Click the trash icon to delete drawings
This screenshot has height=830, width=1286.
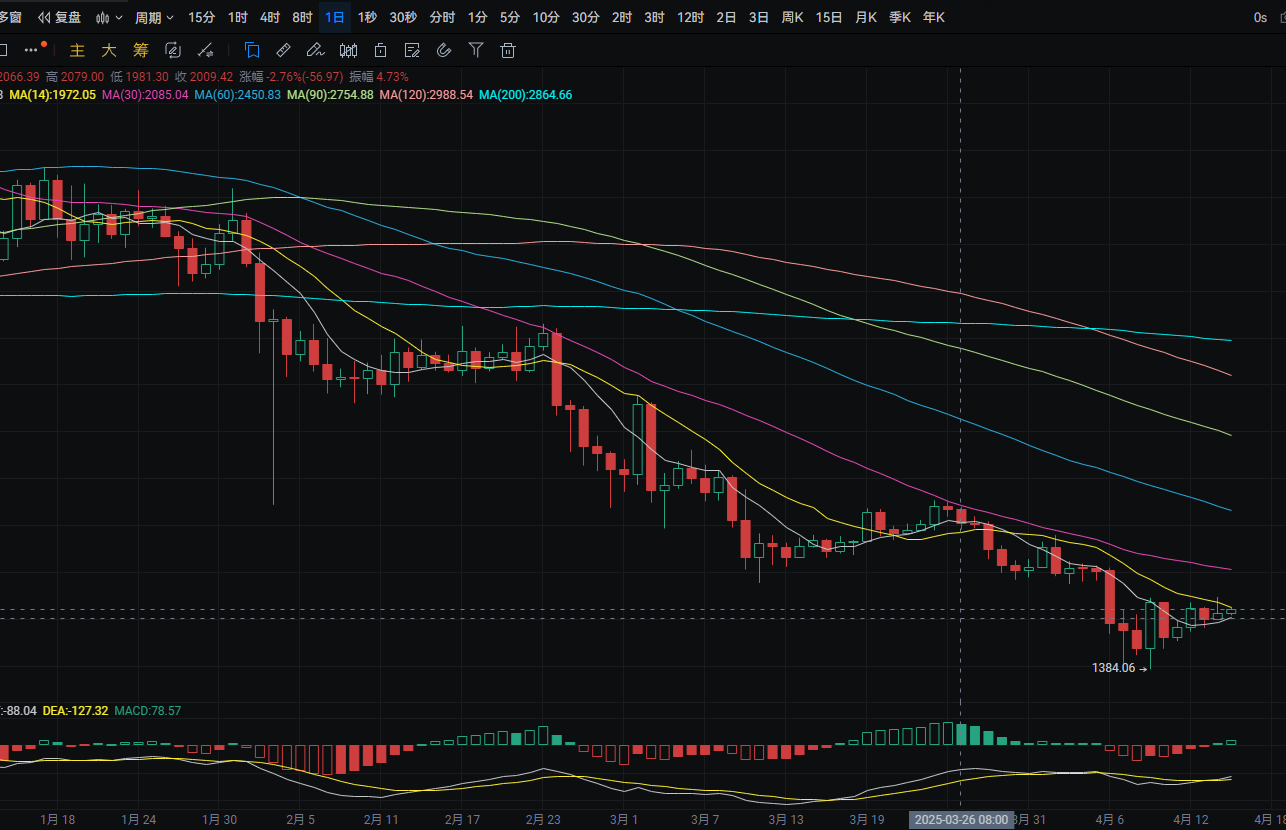[508, 50]
